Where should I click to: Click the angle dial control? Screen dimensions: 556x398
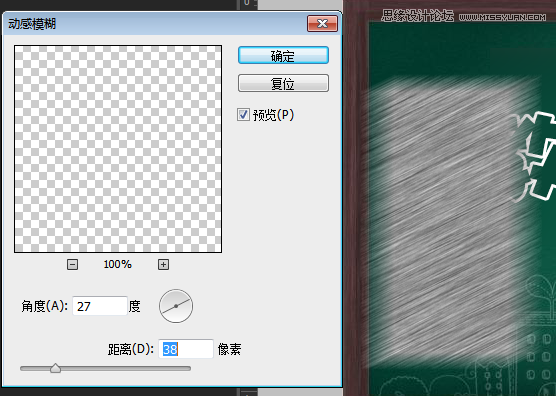(176, 306)
